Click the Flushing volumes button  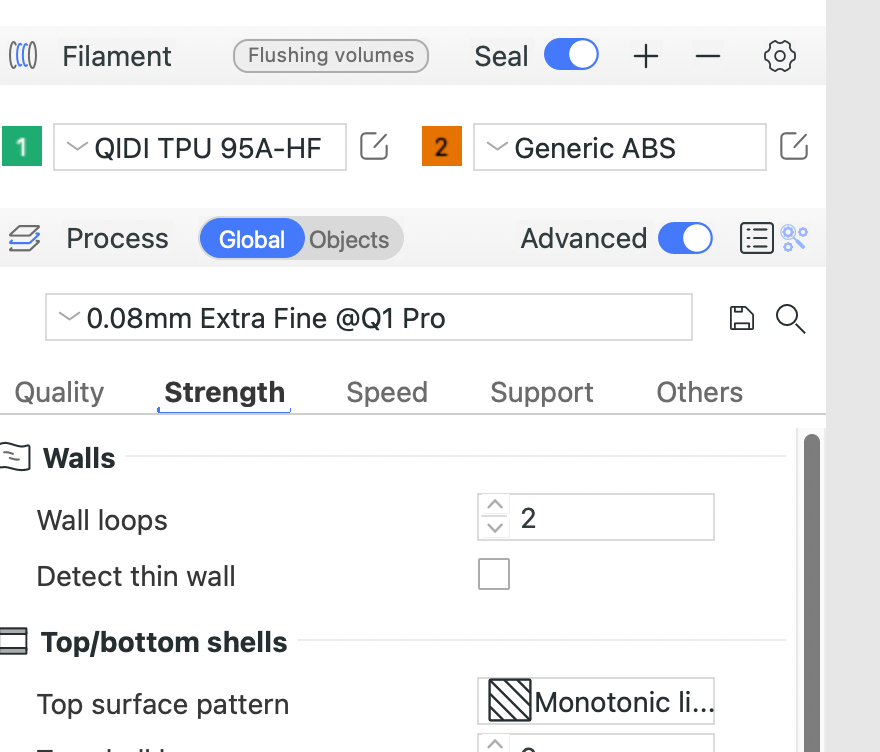331,56
